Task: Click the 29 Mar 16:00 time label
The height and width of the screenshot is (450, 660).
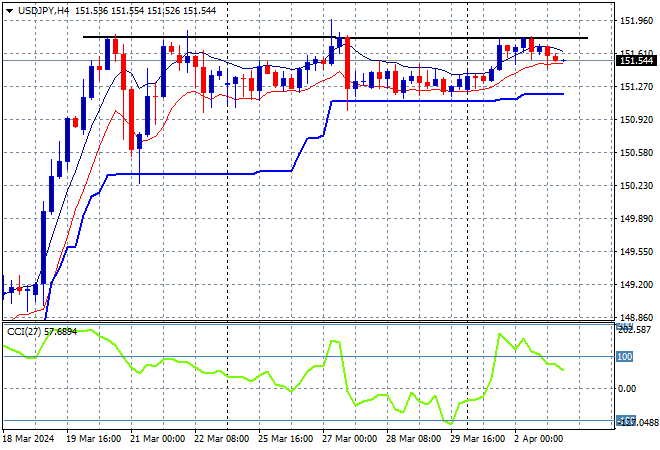Action: pyautogui.click(x=477, y=439)
